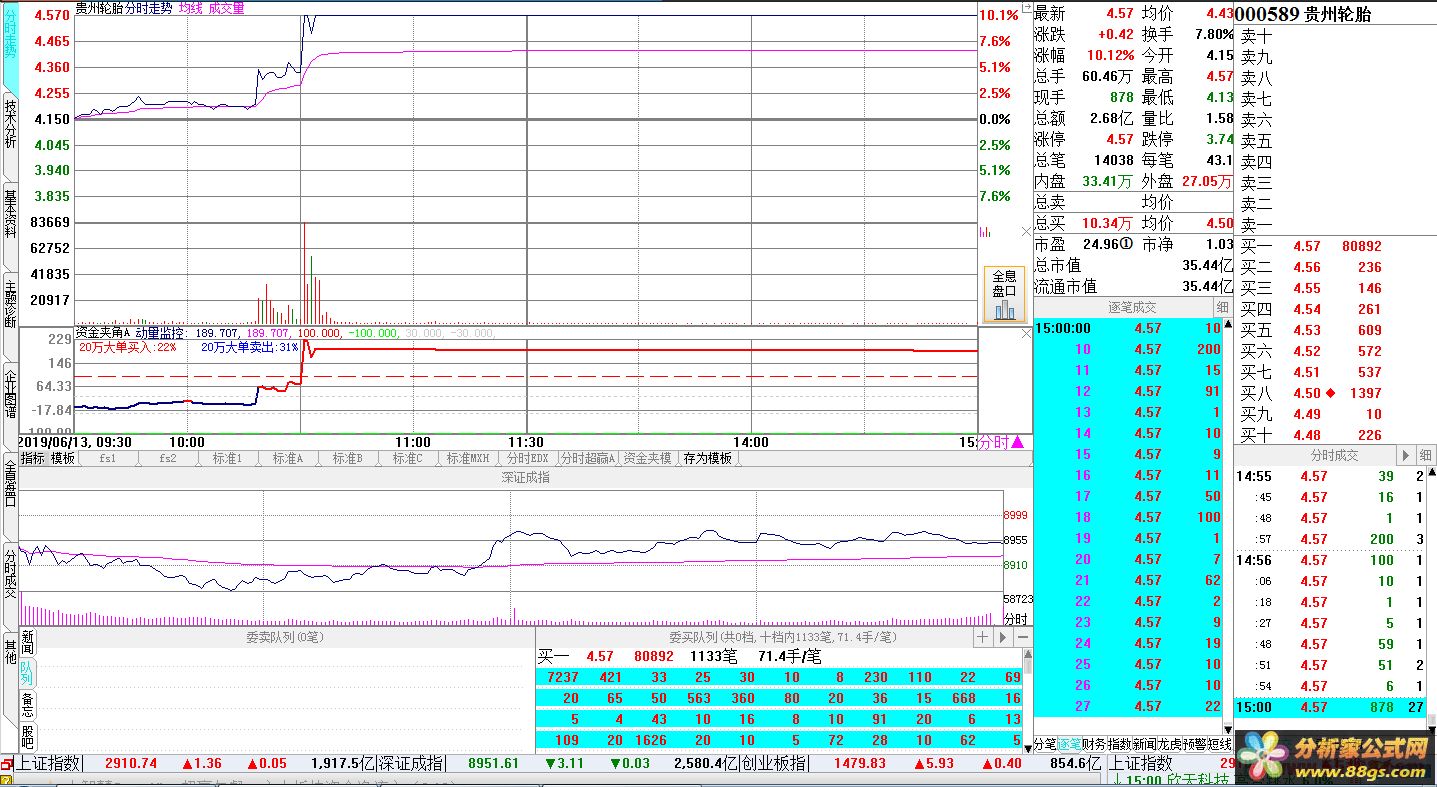Click the 存为模板 button
Screen dimensions: 1437x787
(x=707, y=458)
